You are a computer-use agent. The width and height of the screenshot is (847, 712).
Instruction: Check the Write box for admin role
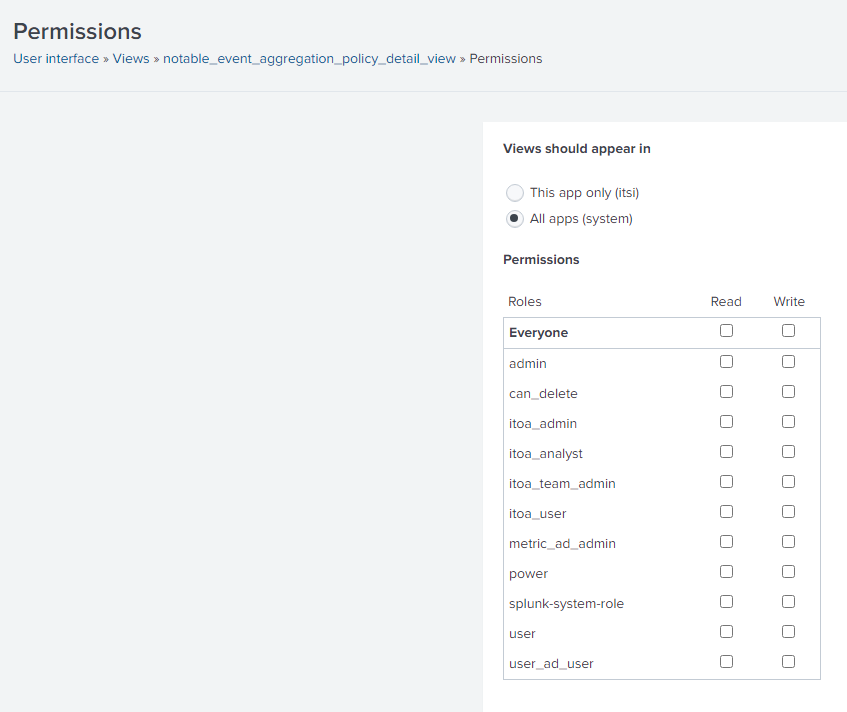pyautogui.click(x=787, y=361)
